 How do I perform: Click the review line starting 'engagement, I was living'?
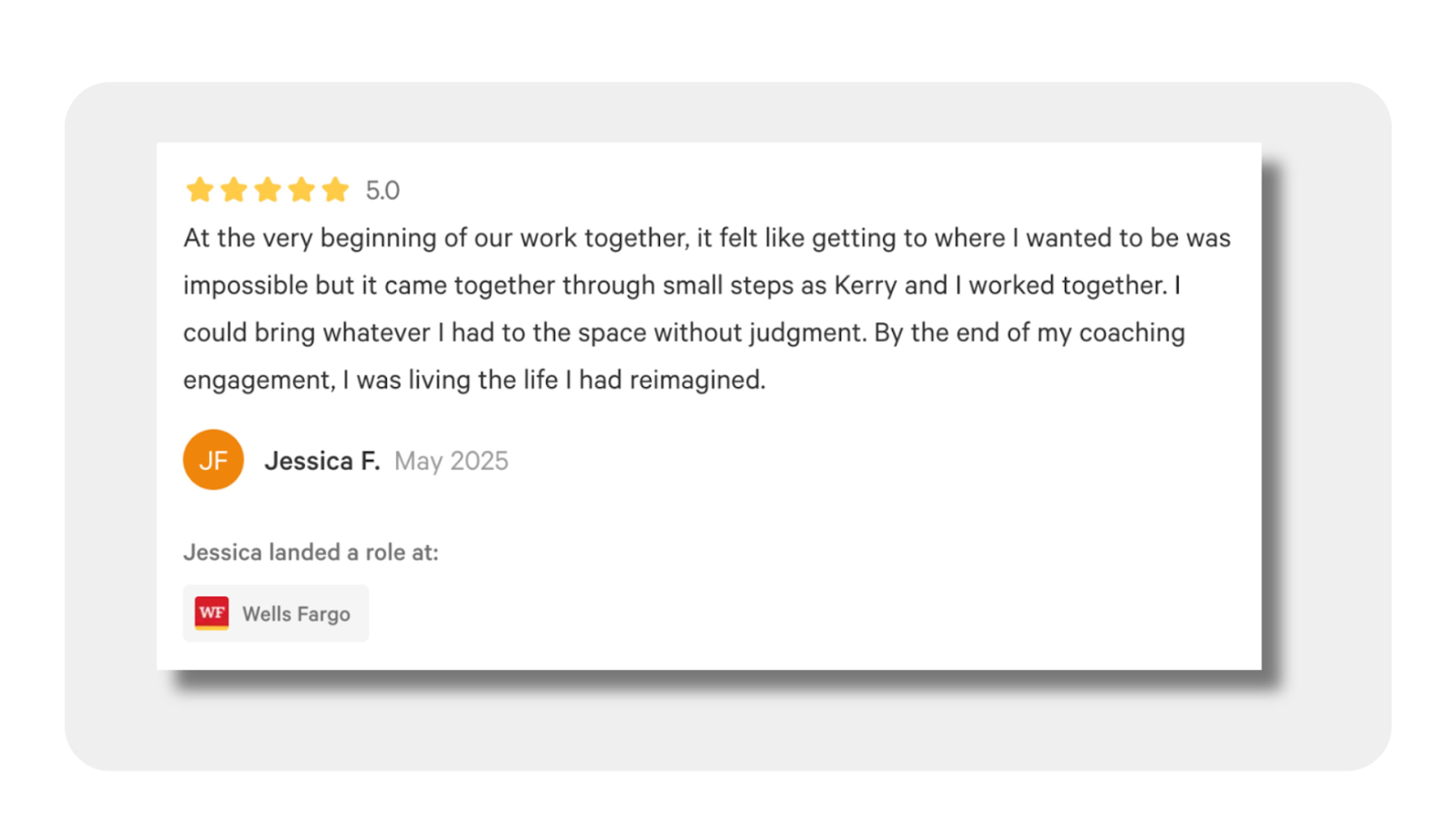pos(474,380)
